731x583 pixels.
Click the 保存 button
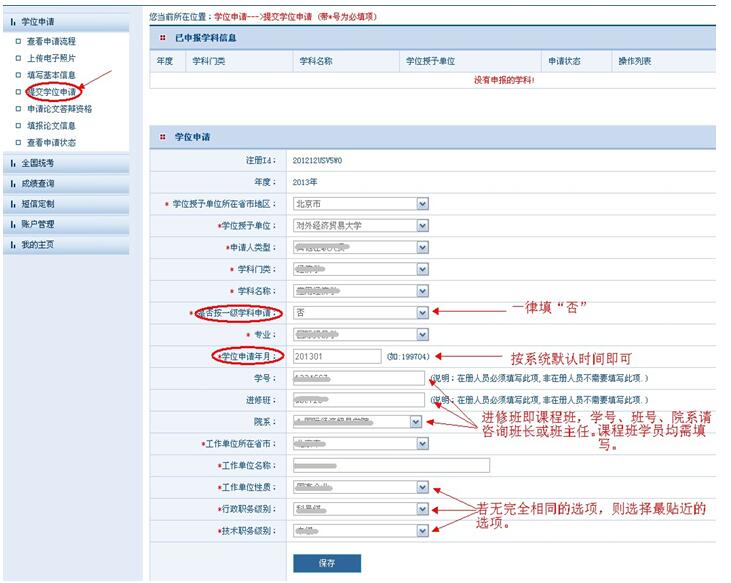[327, 563]
